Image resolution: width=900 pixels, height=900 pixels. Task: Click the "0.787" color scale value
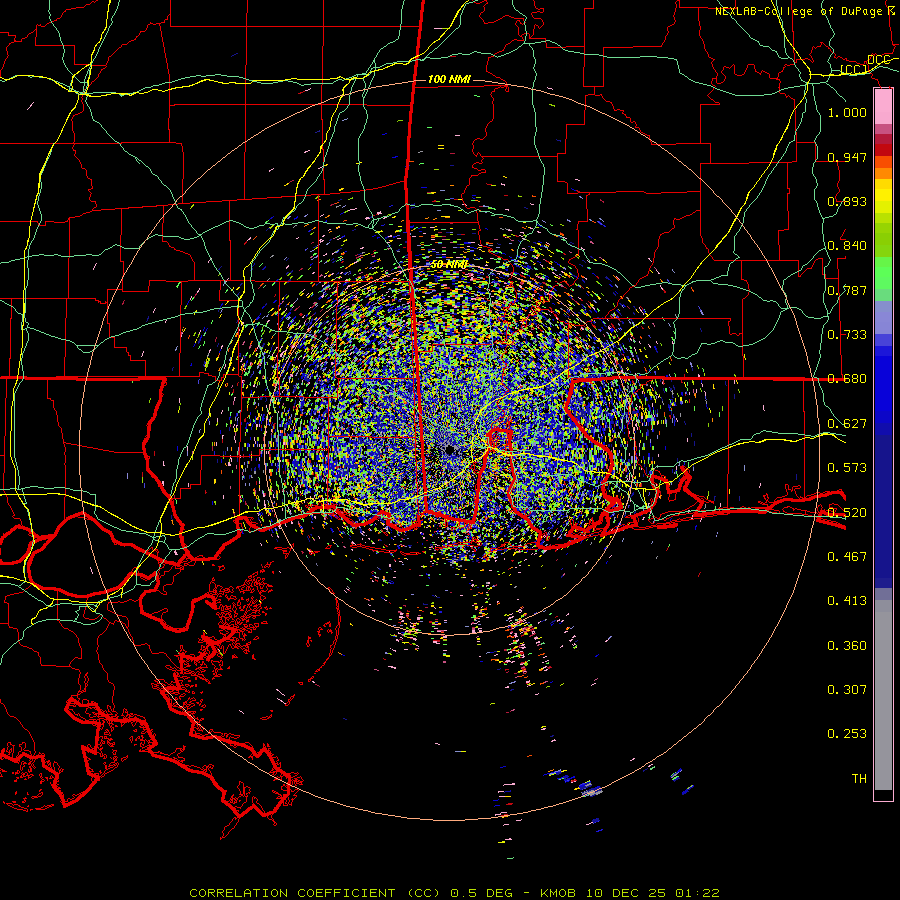[x=847, y=290]
